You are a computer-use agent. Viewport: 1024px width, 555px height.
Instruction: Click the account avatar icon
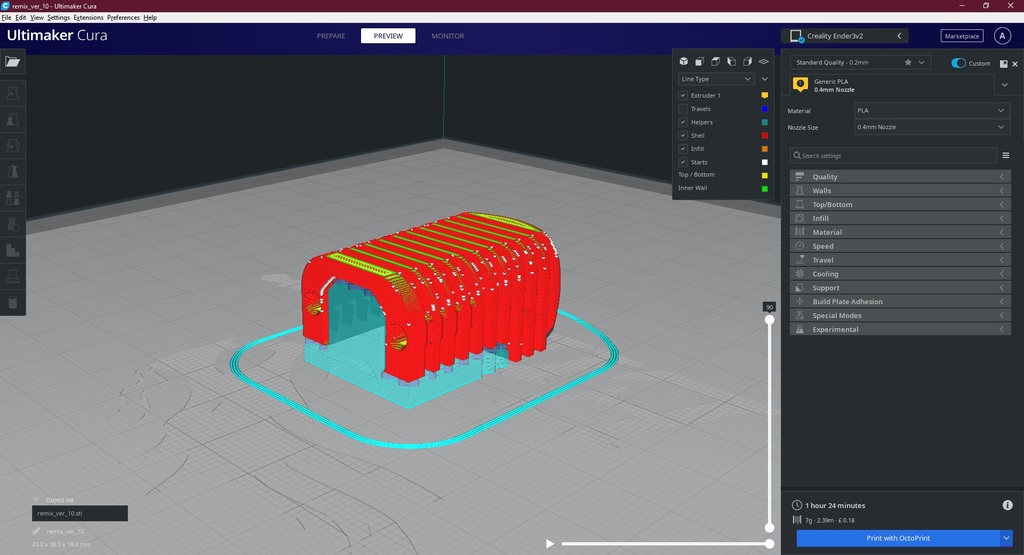point(1003,36)
